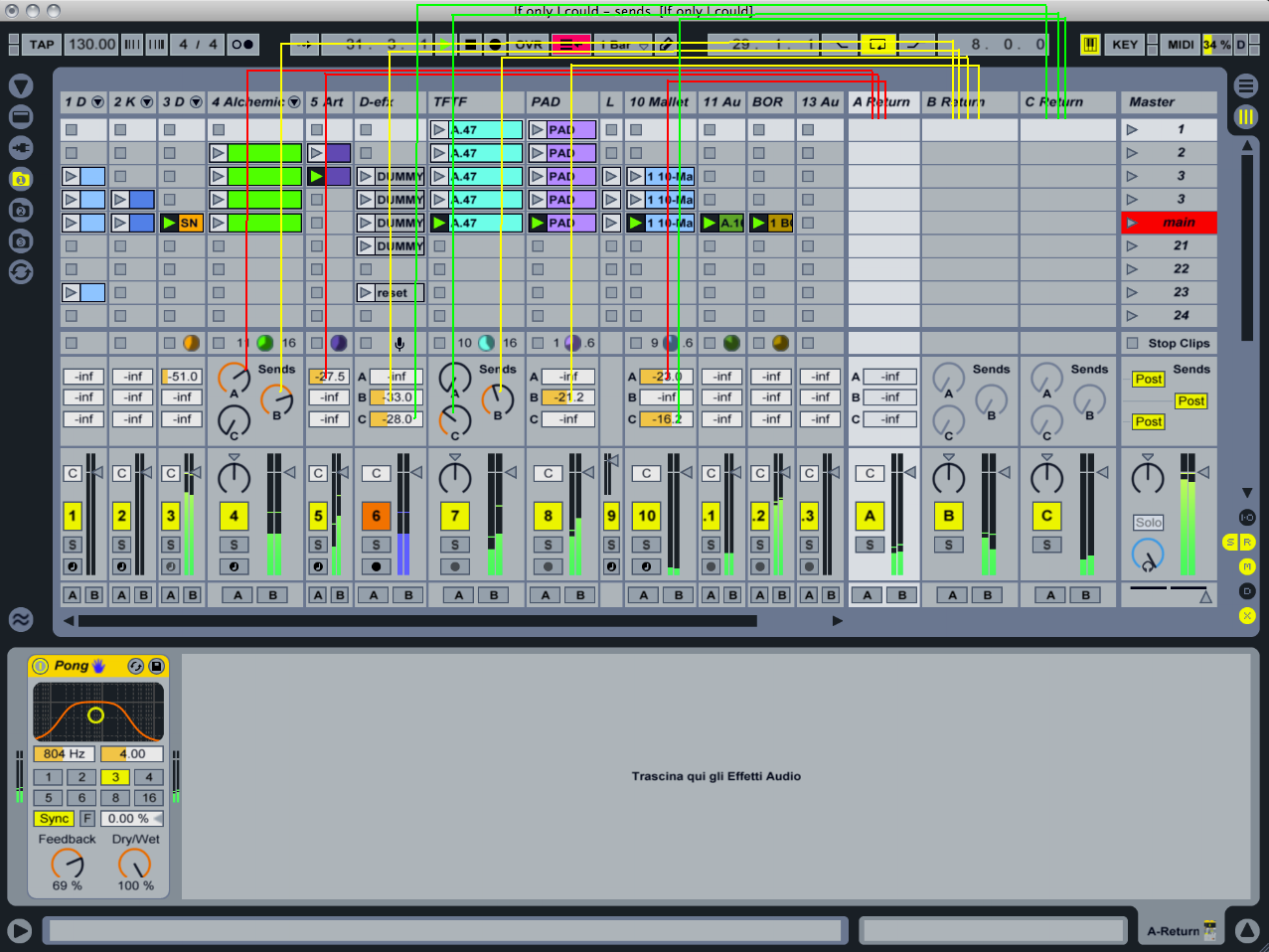Set Pong delay time to 4
This screenshot has height=952, width=1269.
point(148,777)
